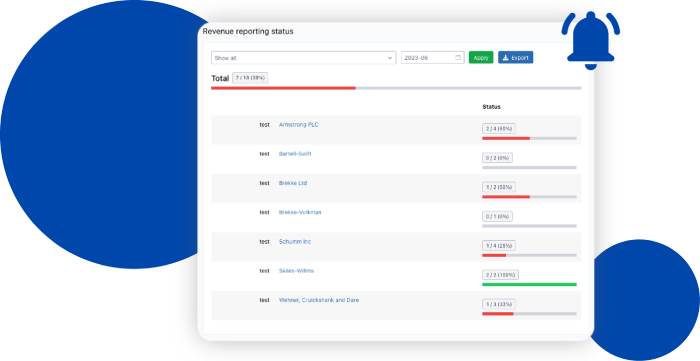Viewport: 700px width, 361px height.
Task: Click the green Skiles-Willms 100% progress bar
Action: 529,284
